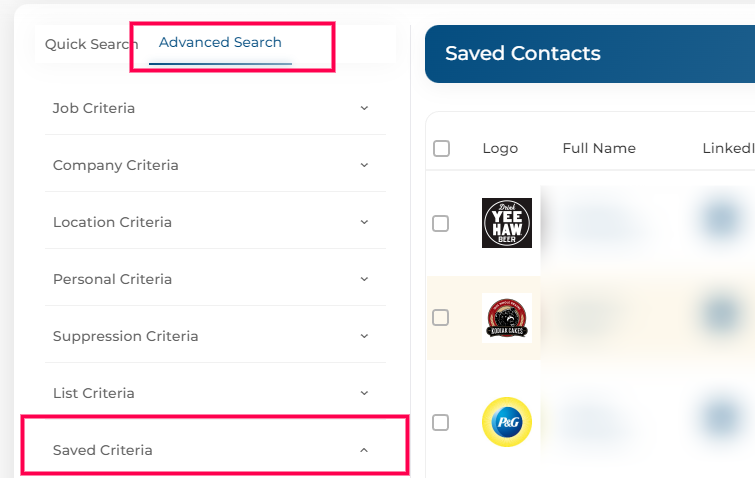Expand Personal Criteria section arrow

click(x=364, y=279)
